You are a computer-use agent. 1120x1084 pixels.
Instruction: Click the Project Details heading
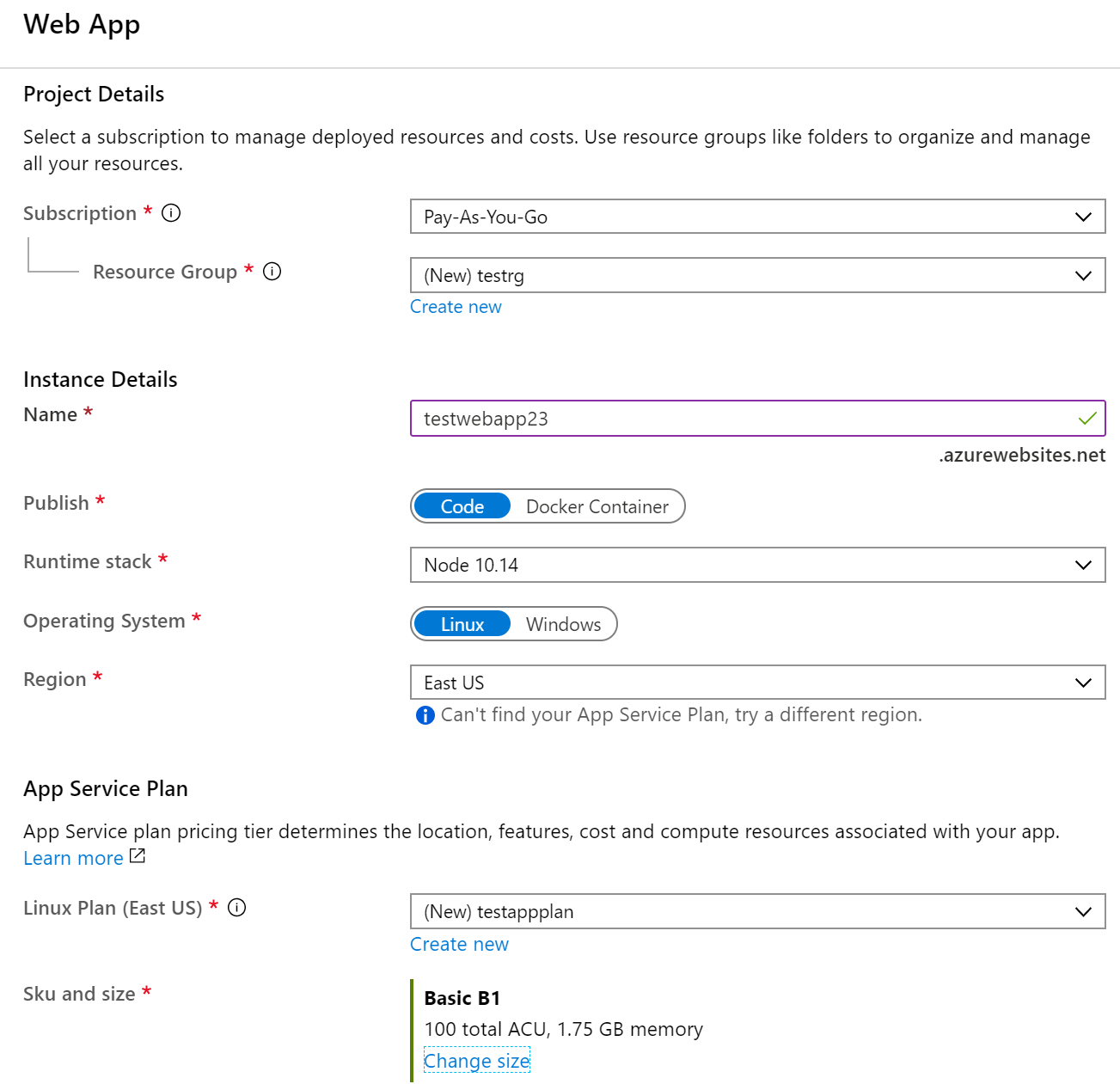94,94
